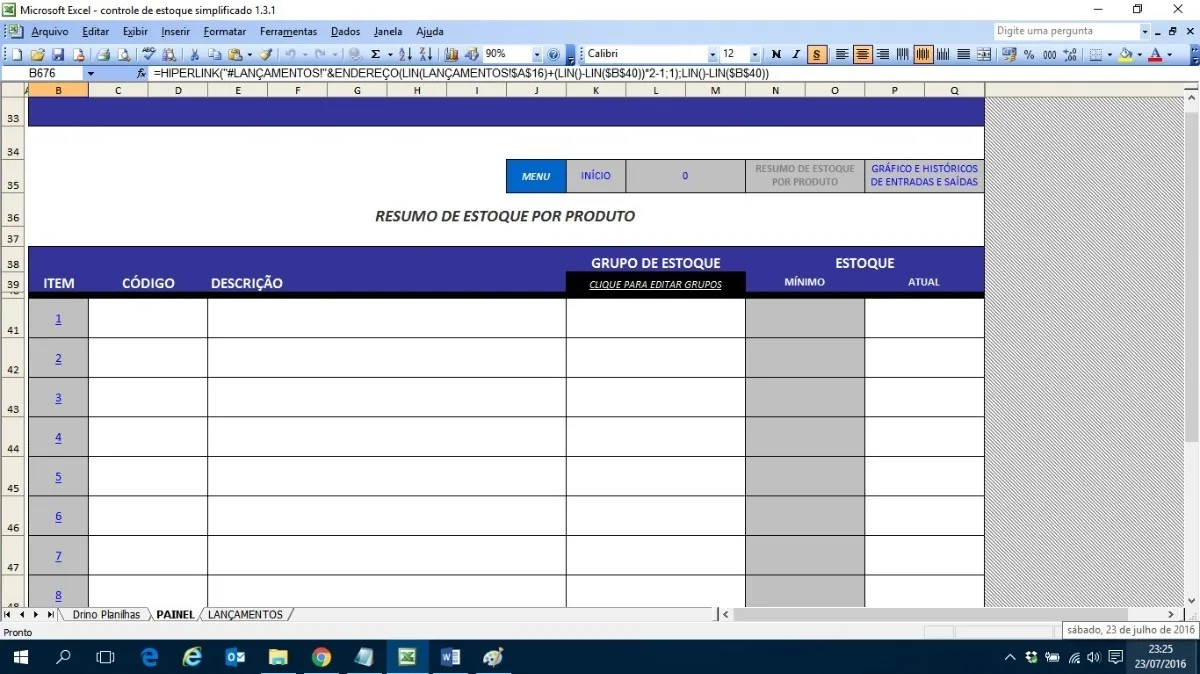
Task: Open the Editar menu
Action: (x=96, y=32)
